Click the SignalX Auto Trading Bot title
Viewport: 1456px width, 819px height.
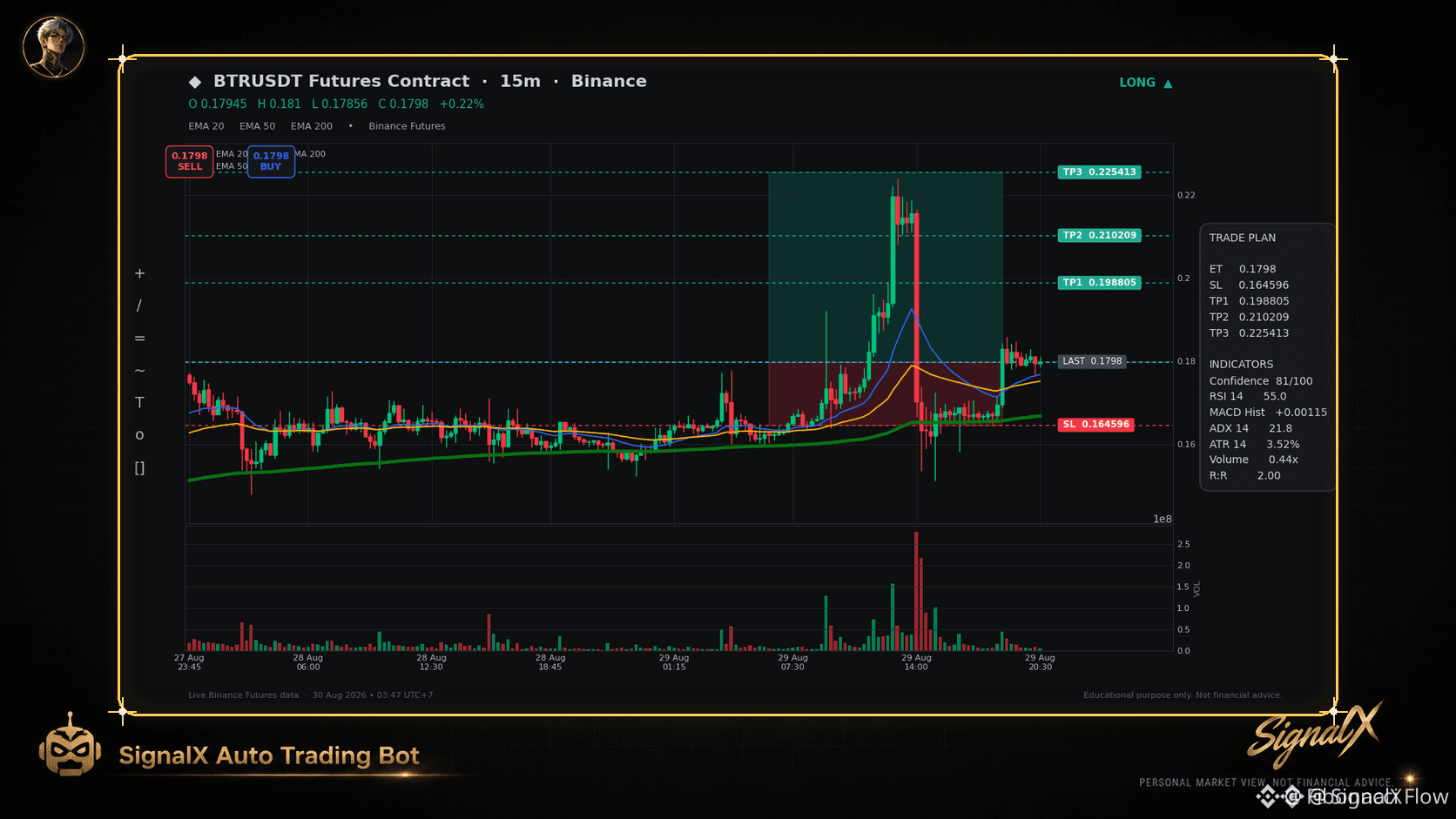269,755
